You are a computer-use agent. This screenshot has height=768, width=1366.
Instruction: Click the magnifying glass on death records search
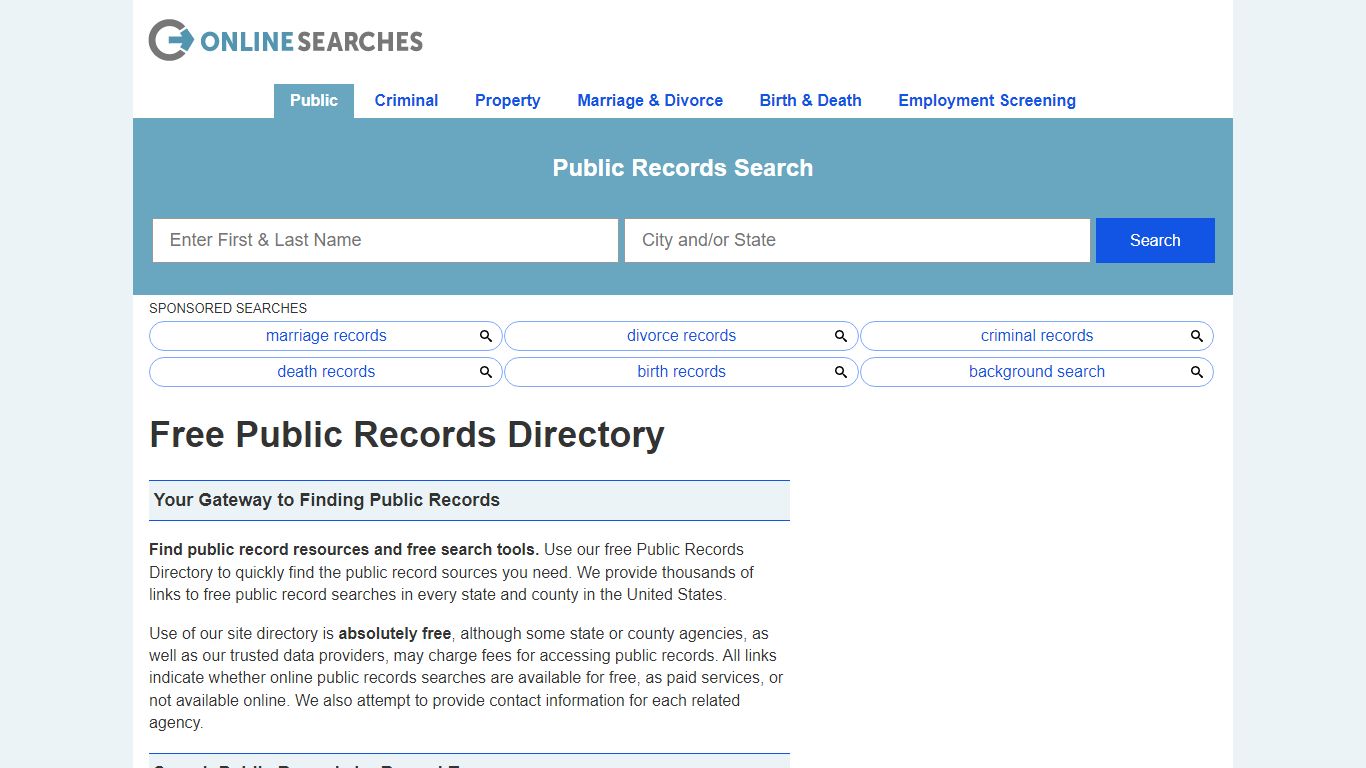tap(486, 371)
